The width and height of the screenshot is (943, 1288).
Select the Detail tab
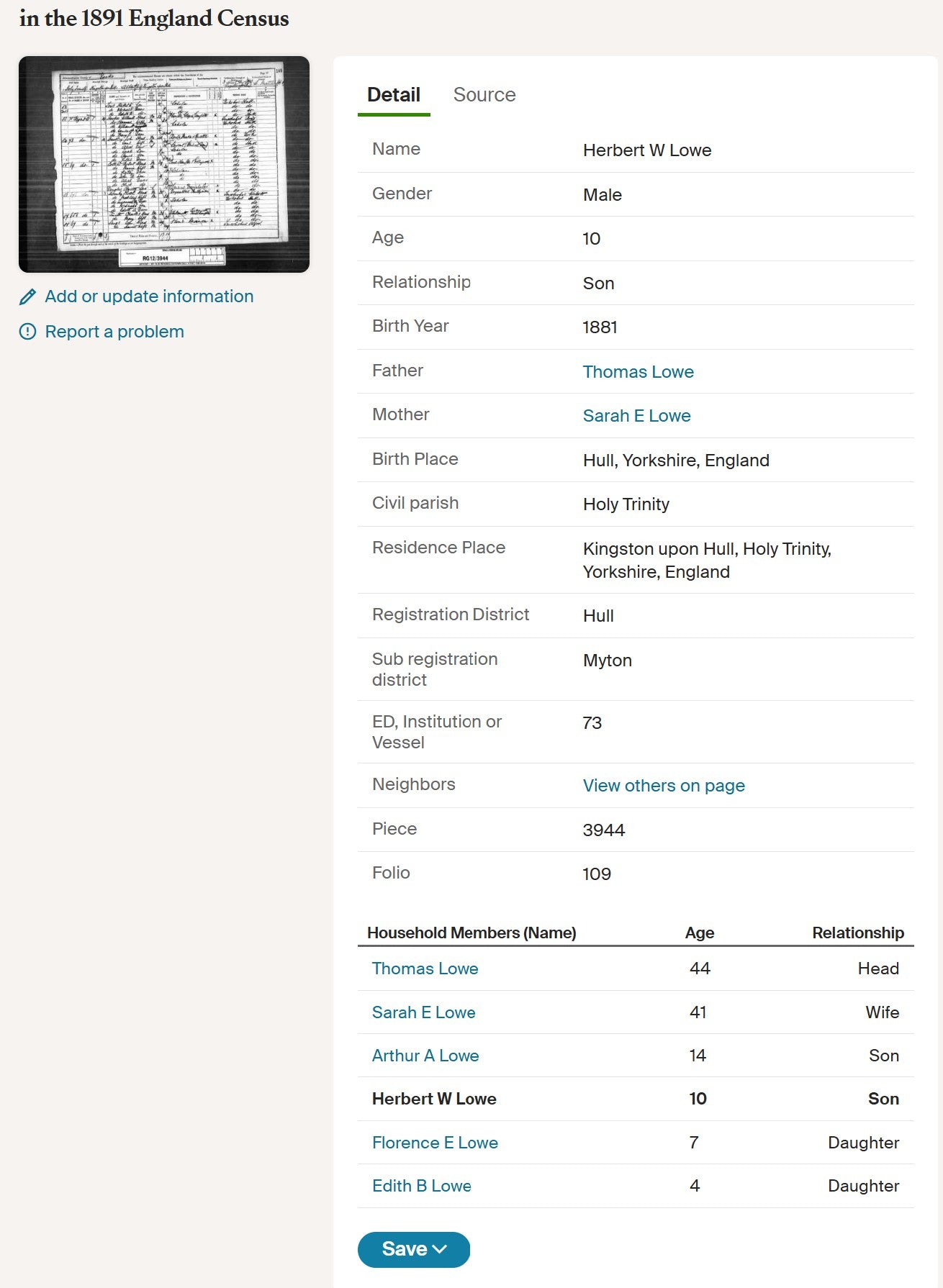(x=393, y=95)
